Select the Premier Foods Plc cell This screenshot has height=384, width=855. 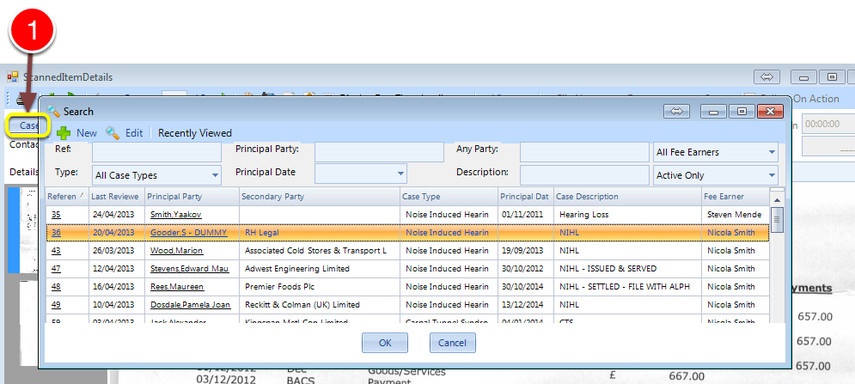click(319, 287)
